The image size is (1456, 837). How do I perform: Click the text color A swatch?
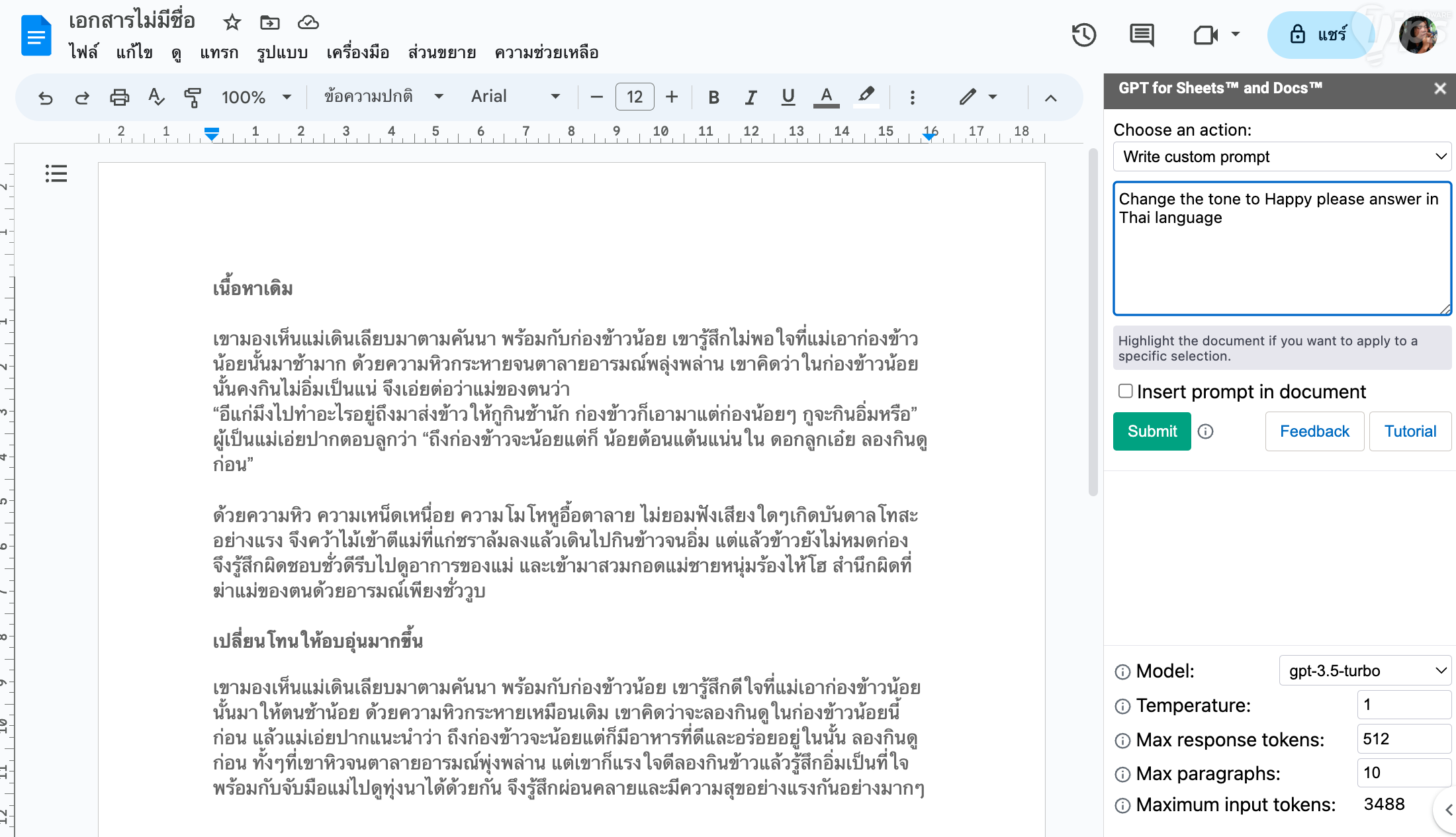(826, 97)
